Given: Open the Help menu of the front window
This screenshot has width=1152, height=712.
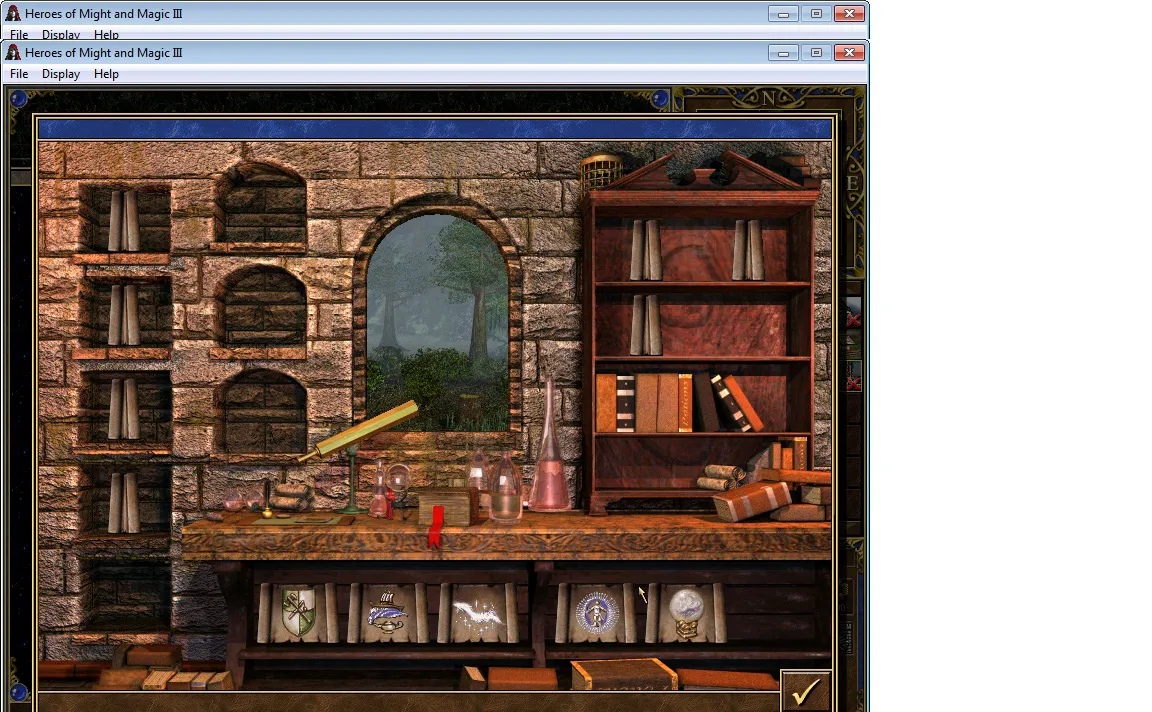Looking at the screenshot, I should pyautogui.click(x=106, y=73).
